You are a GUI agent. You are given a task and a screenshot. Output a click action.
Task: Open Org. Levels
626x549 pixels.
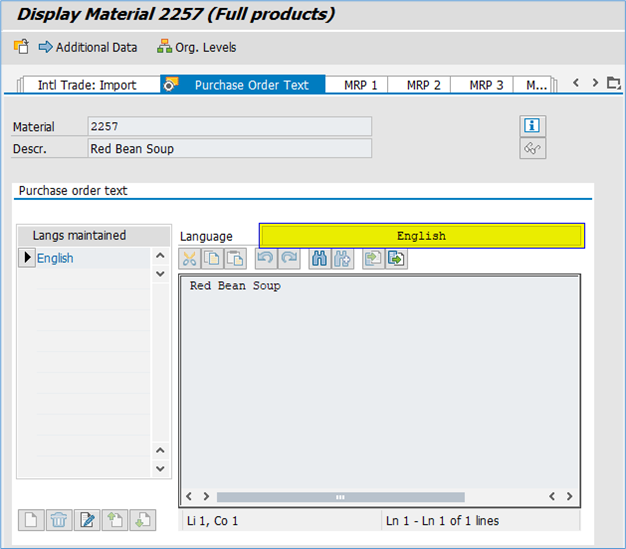(x=196, y=47)
